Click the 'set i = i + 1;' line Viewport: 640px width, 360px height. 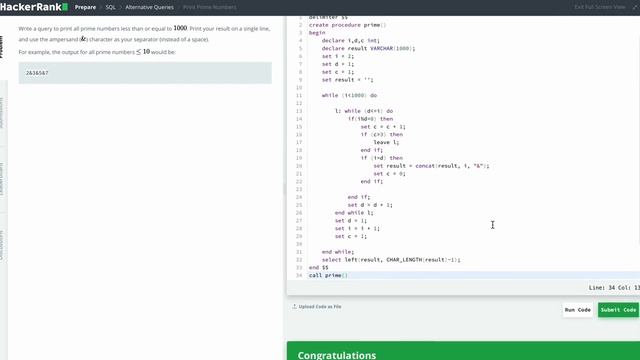point(357,228)
